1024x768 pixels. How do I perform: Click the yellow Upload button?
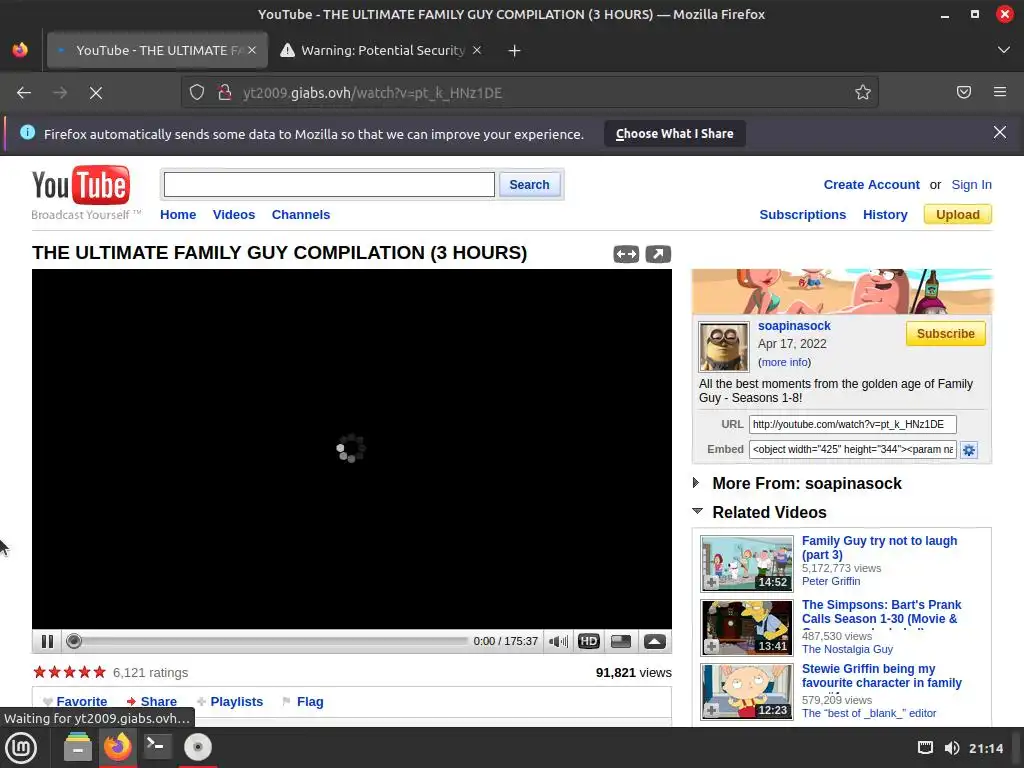[957, 214]
